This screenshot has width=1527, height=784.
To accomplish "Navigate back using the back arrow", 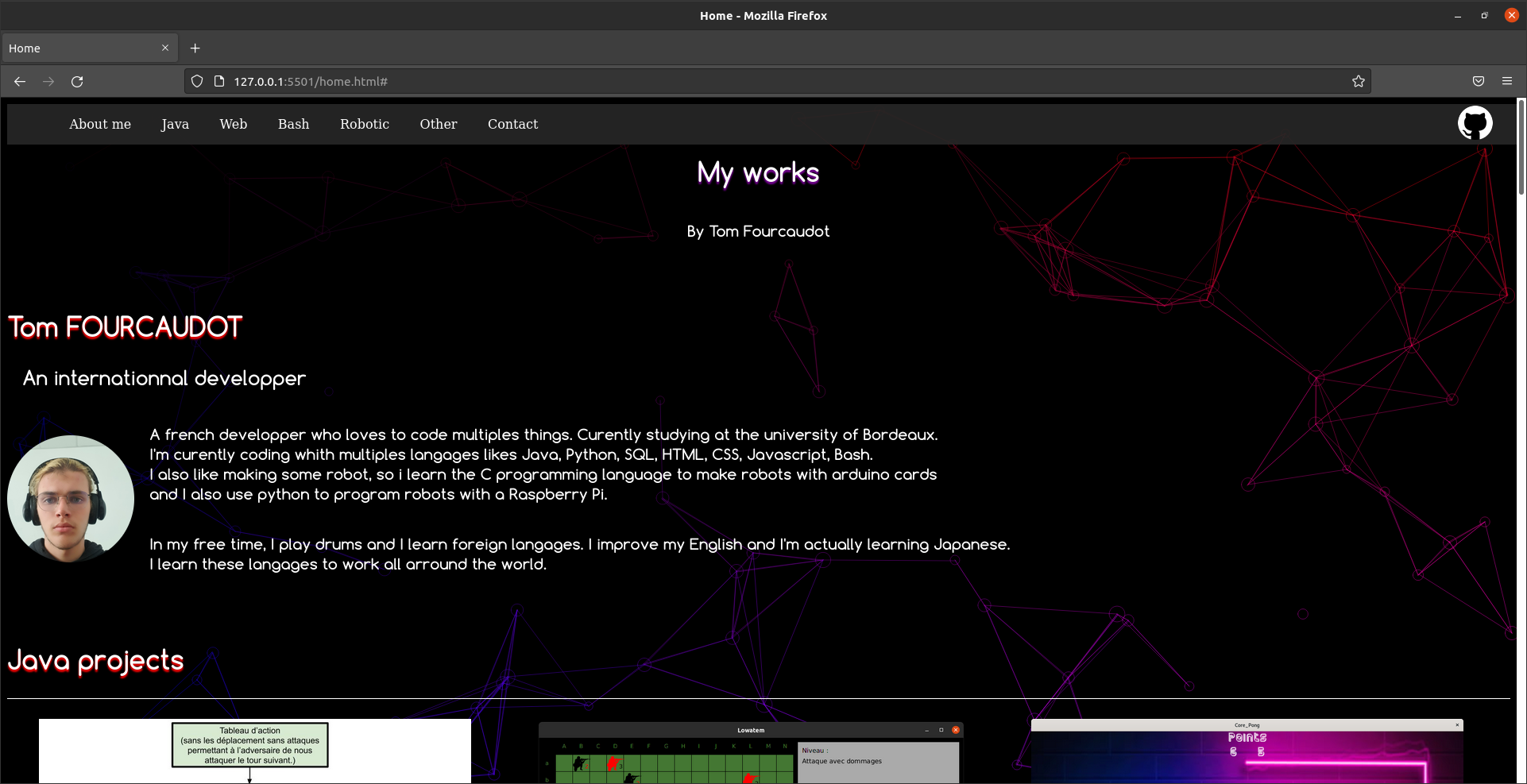I will point(19,81).
